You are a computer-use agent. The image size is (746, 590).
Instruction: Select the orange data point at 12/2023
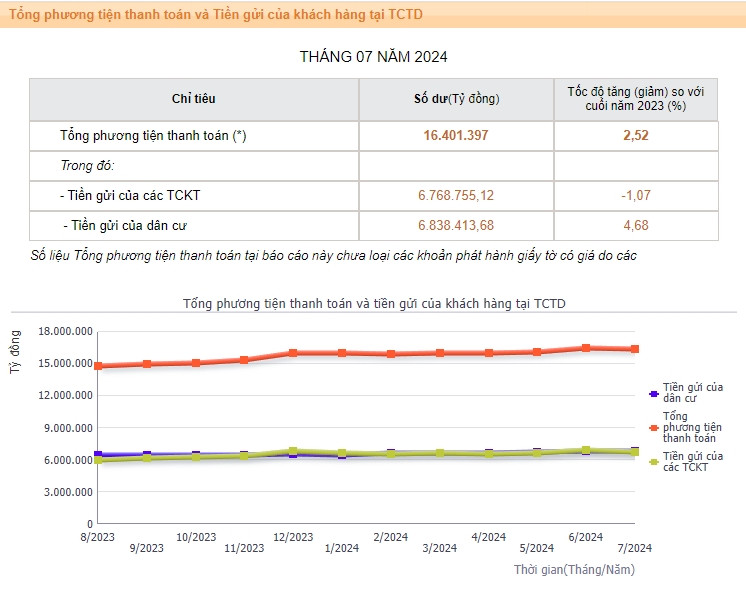tap(293, 353)
